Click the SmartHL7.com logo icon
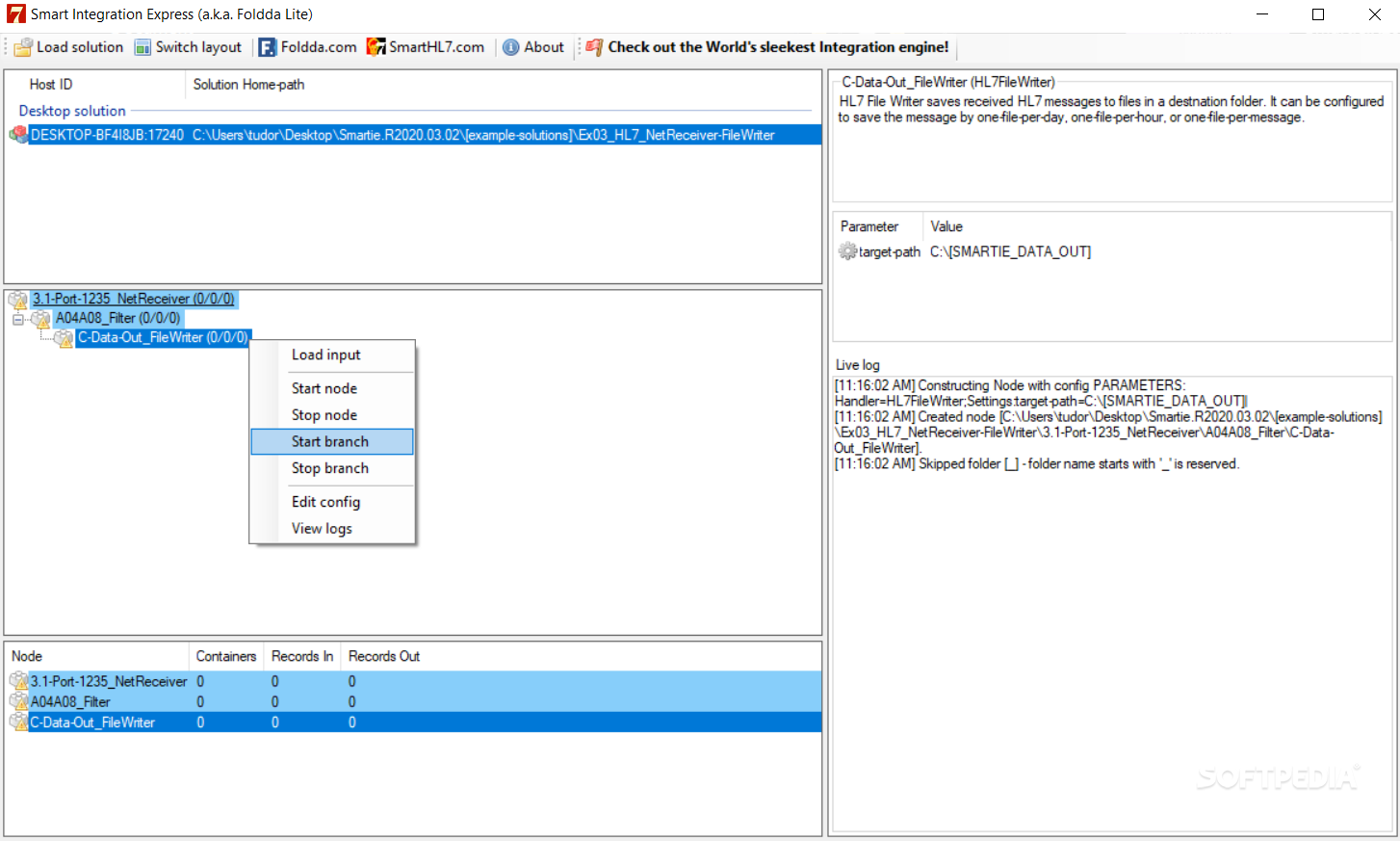This screenshot has height=841, width=1400. tap(376, 47)
